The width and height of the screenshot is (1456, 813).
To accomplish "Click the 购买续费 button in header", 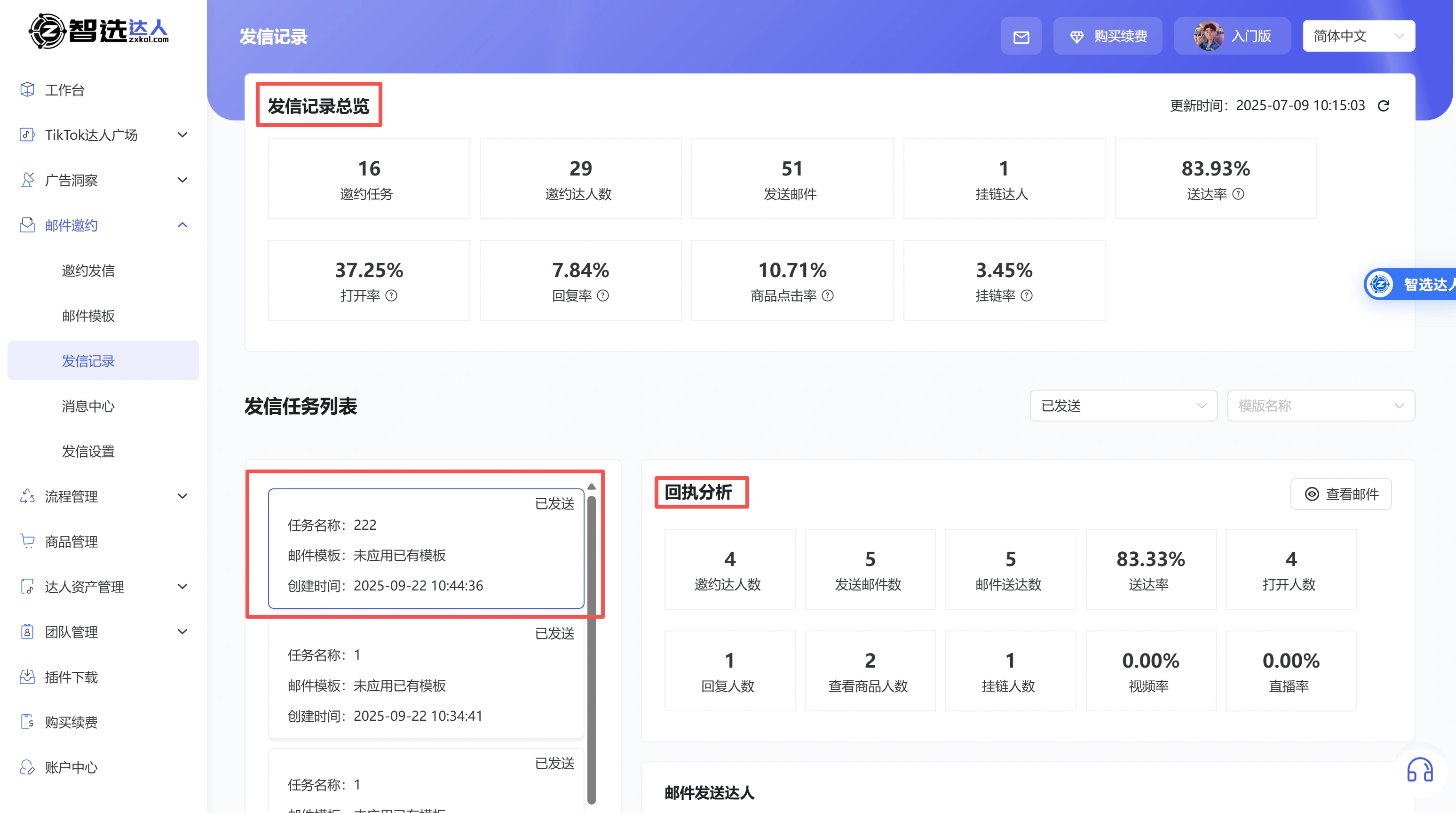I will (1107, 36).
